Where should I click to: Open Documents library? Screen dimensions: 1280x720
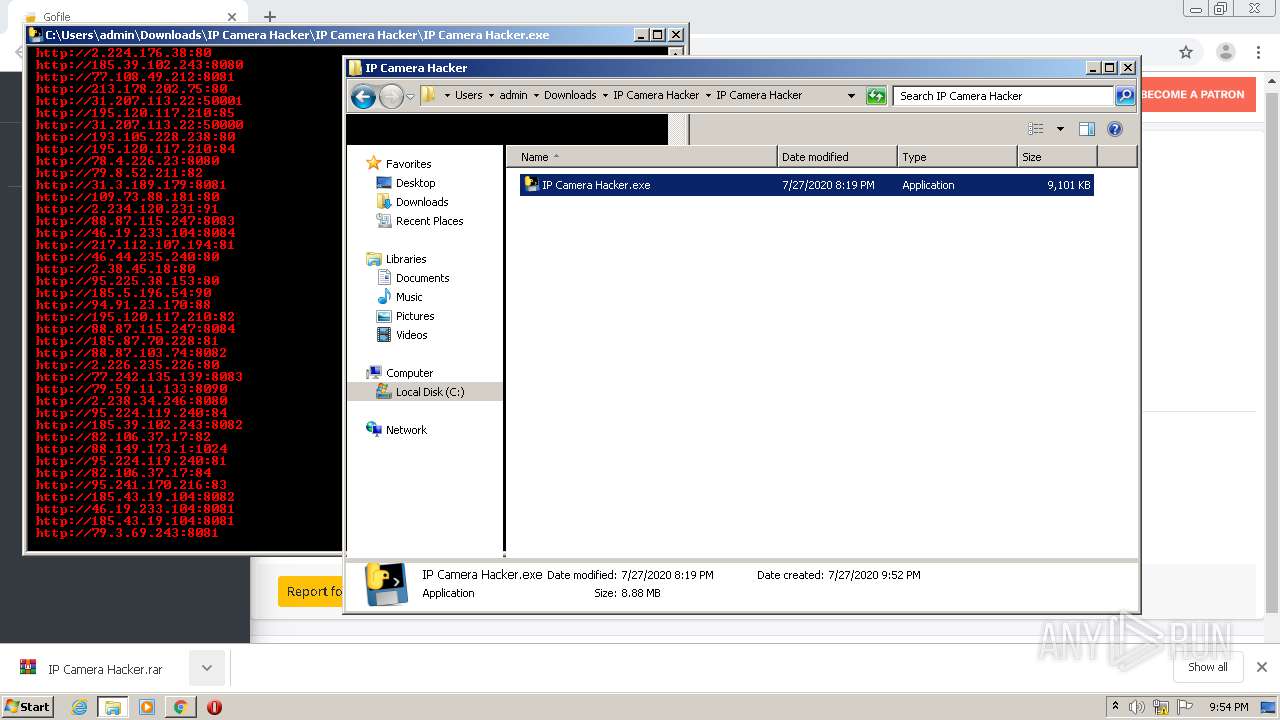pyautogui.click(x=422, y=278)
